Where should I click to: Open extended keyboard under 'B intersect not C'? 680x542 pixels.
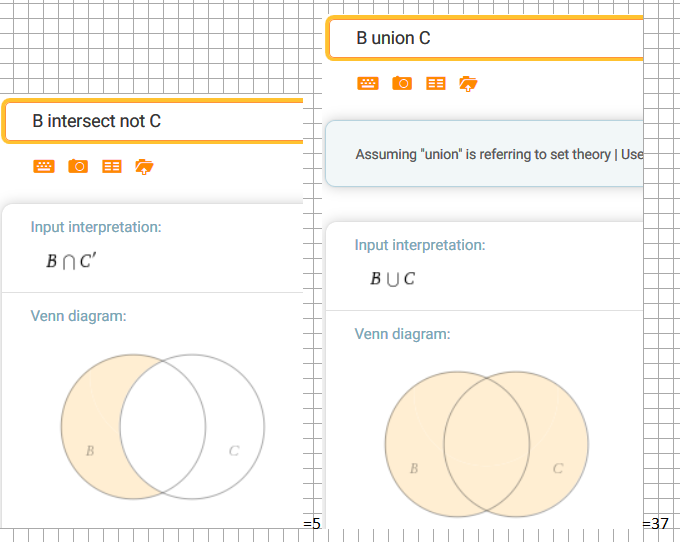pos(44,166)
